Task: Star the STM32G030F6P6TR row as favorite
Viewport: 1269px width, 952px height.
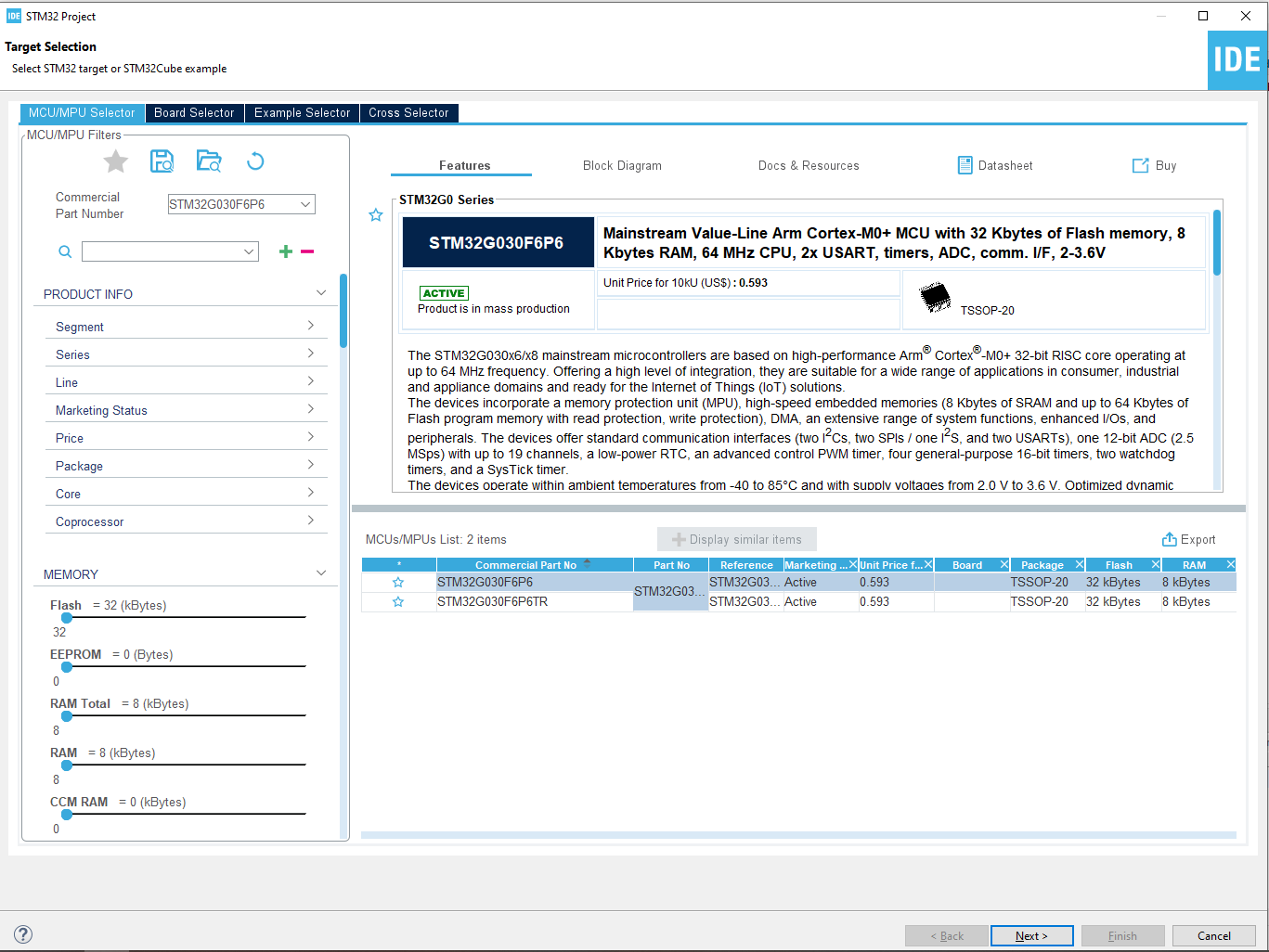Action: point(398,602)
